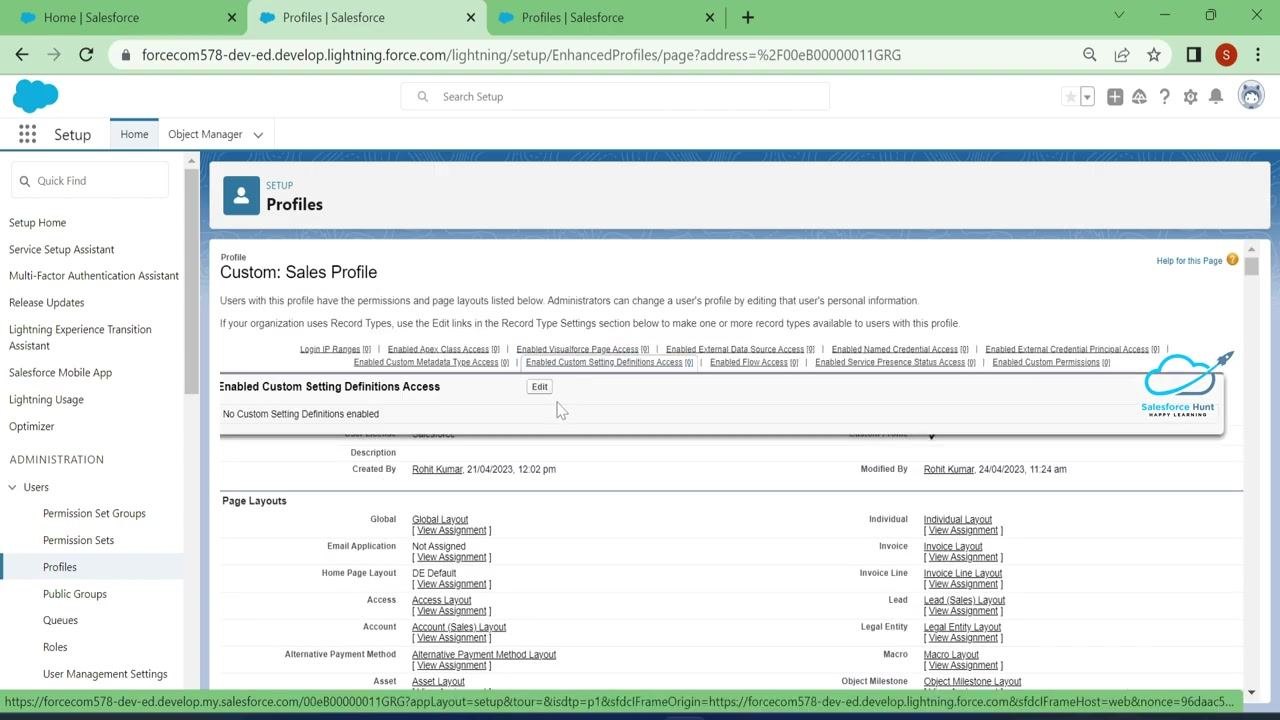The image size is (1280, 720).
Task: Open the favorites list dropdown arrow
Action: tap(1087, 97)
